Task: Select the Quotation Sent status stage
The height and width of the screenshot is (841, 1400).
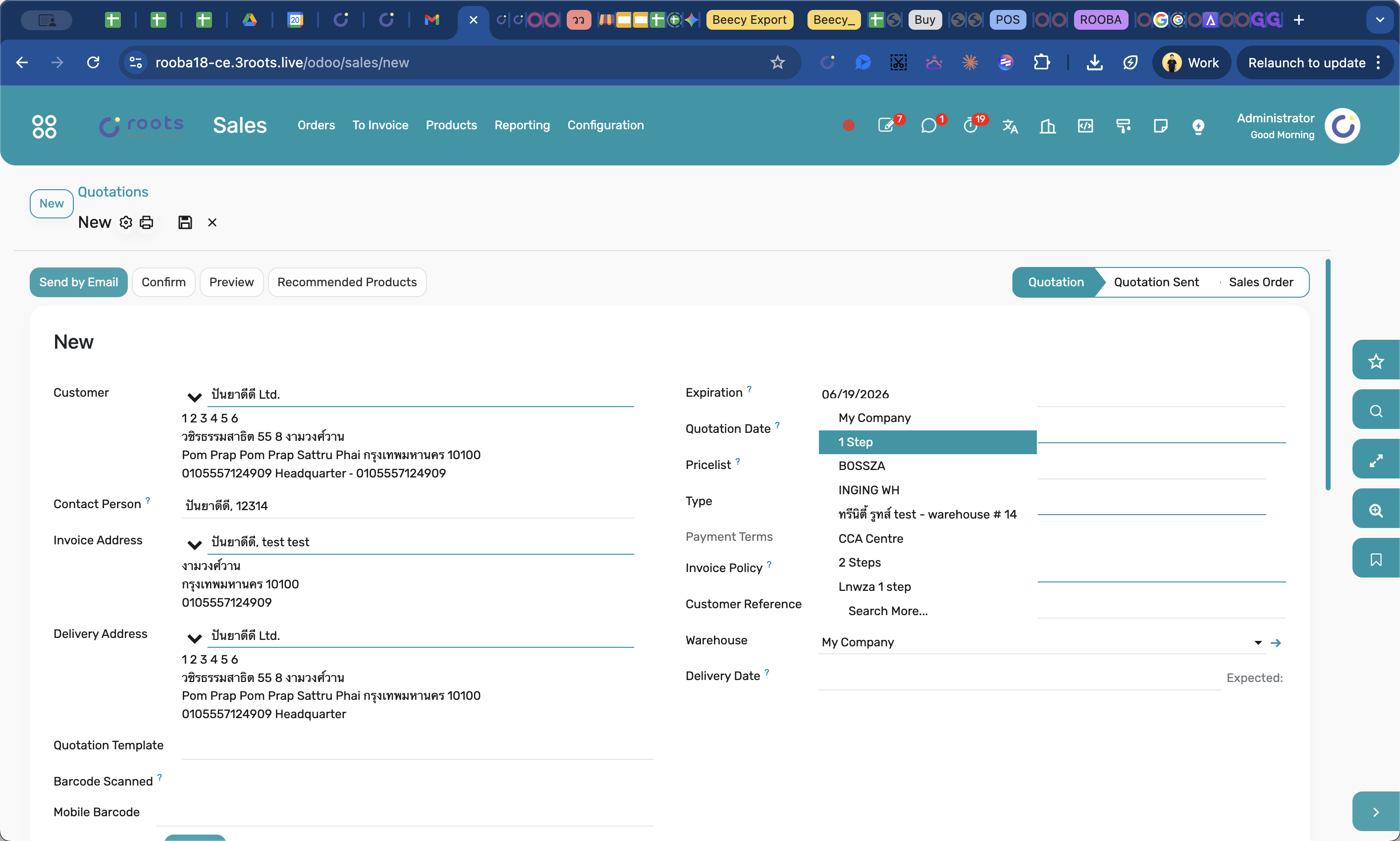Action: pyautogui.click(x=1156, y=282)
